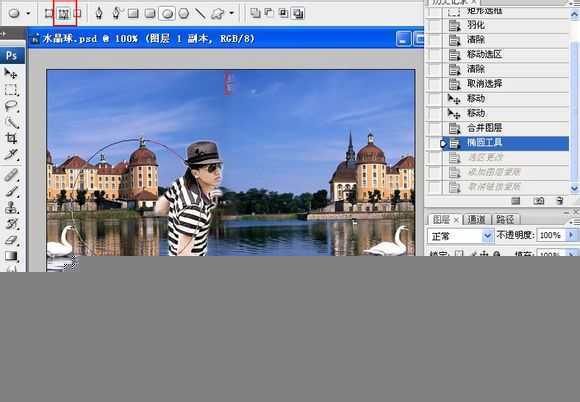Click the Ps logo atop toolbox

coord(11,55)
